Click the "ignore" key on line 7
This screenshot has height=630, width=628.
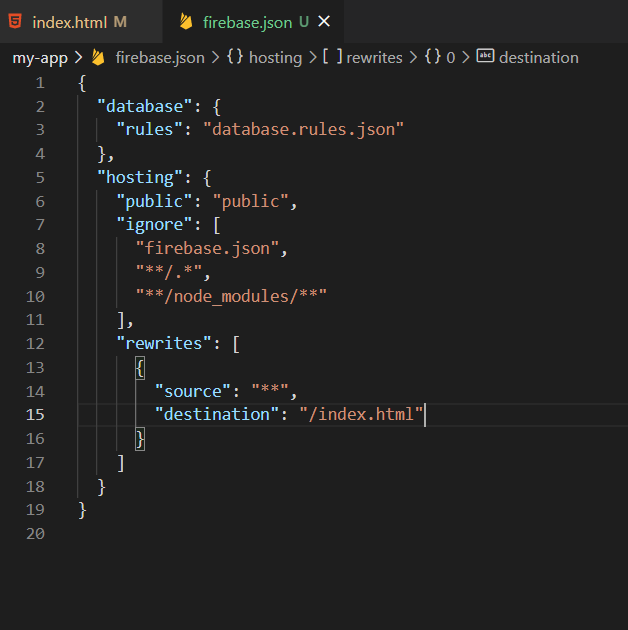(x=154, y=225)
